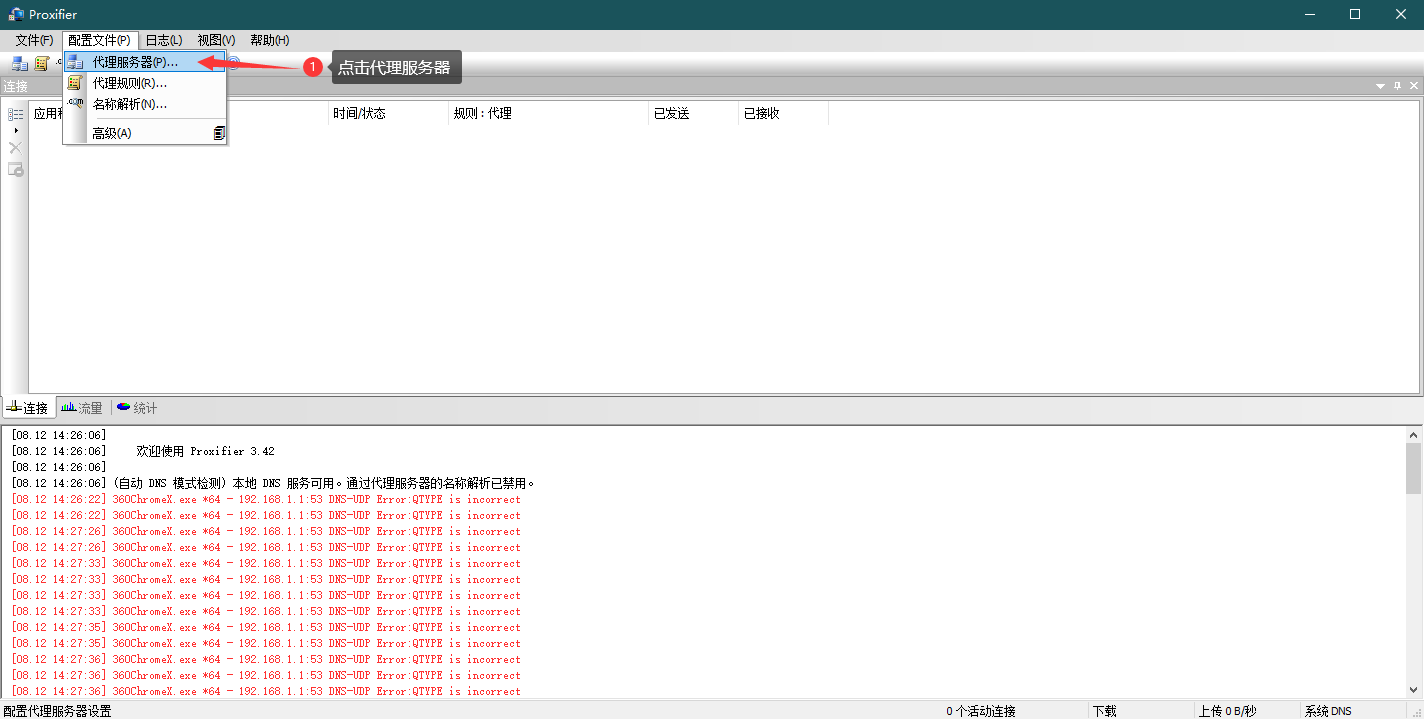The height and width of the screenshot is (719, 1424).
Task: Click status bar text 配置代理服务器设置
Action: 57,711
